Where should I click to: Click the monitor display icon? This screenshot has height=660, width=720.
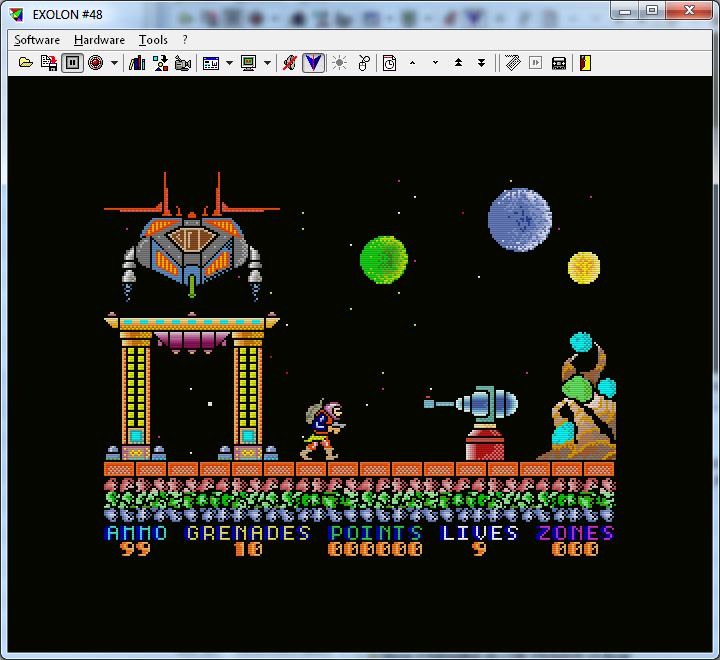point(248,63)
